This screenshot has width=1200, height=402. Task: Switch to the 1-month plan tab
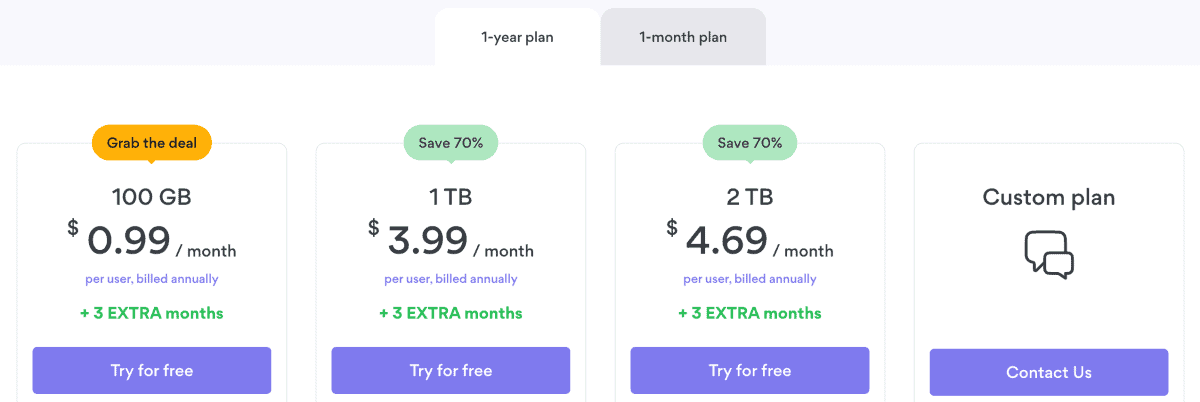tap(683, 38)
